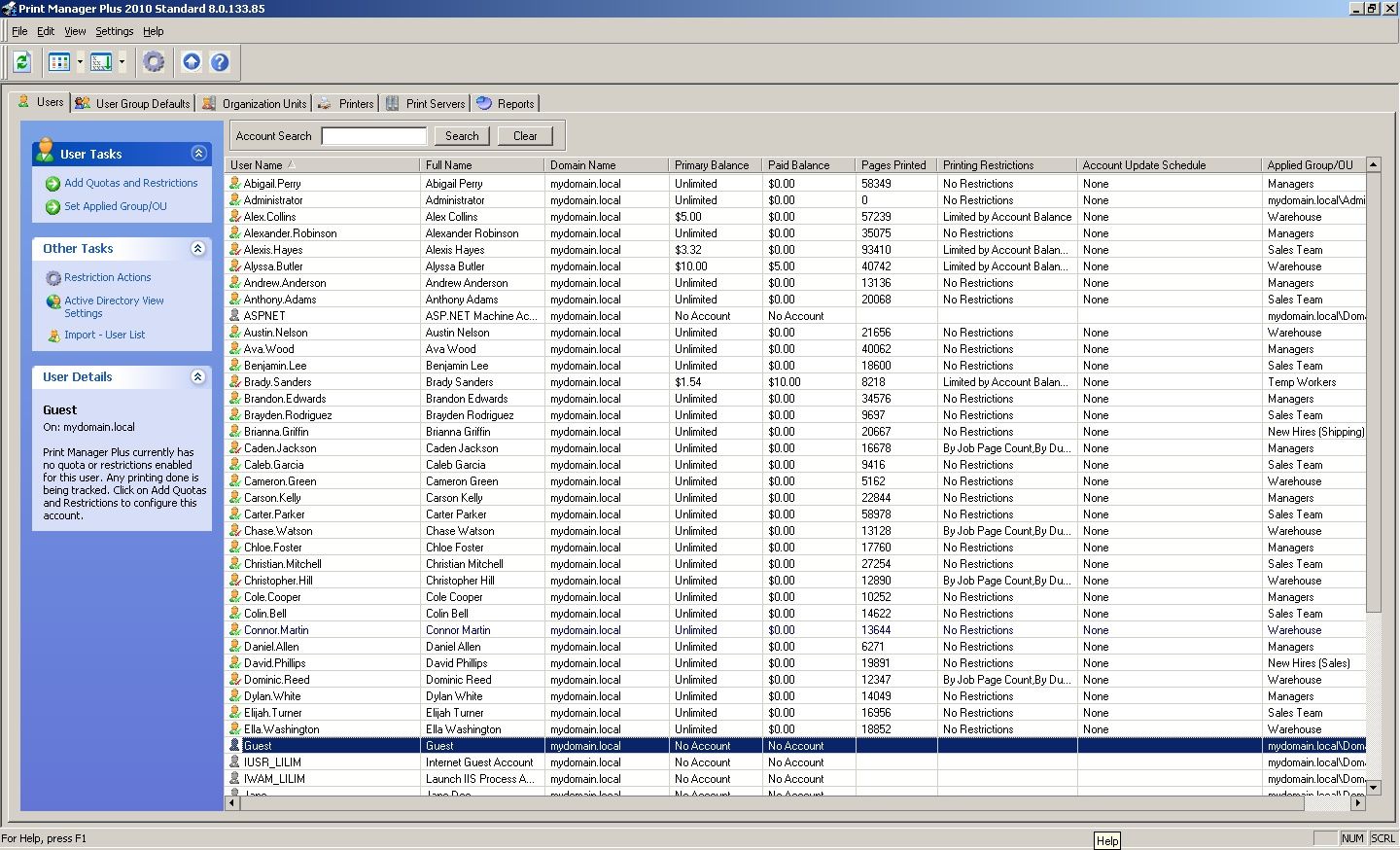Click the blue up-arrow update icon
This screenshot has height=850, width=1400.
tap(192, 62)
